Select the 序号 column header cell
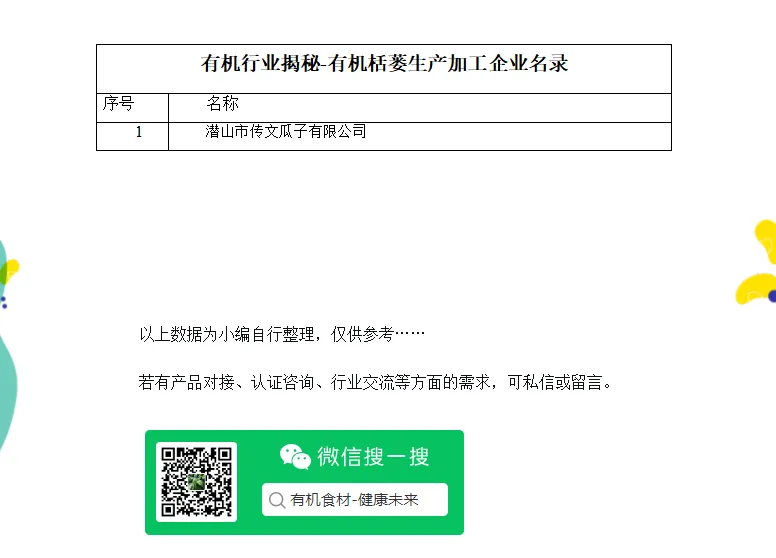 coord(133,108)
